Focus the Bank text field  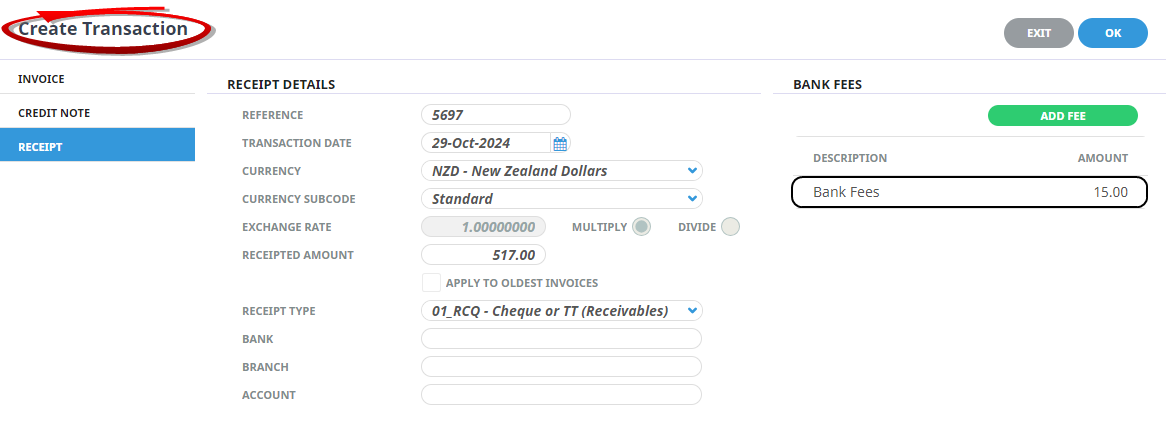(x=561, y=339)
